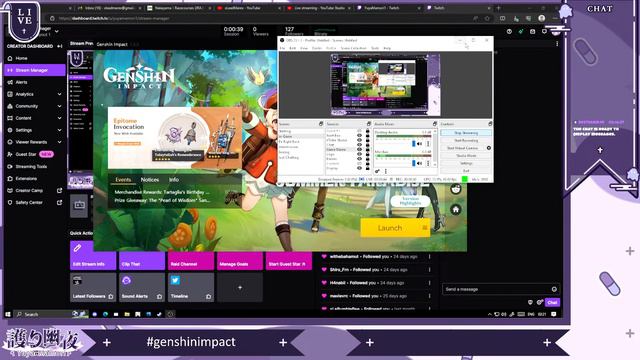Open the File menu in OBS

pyautogui.click(x=282, y=48)
